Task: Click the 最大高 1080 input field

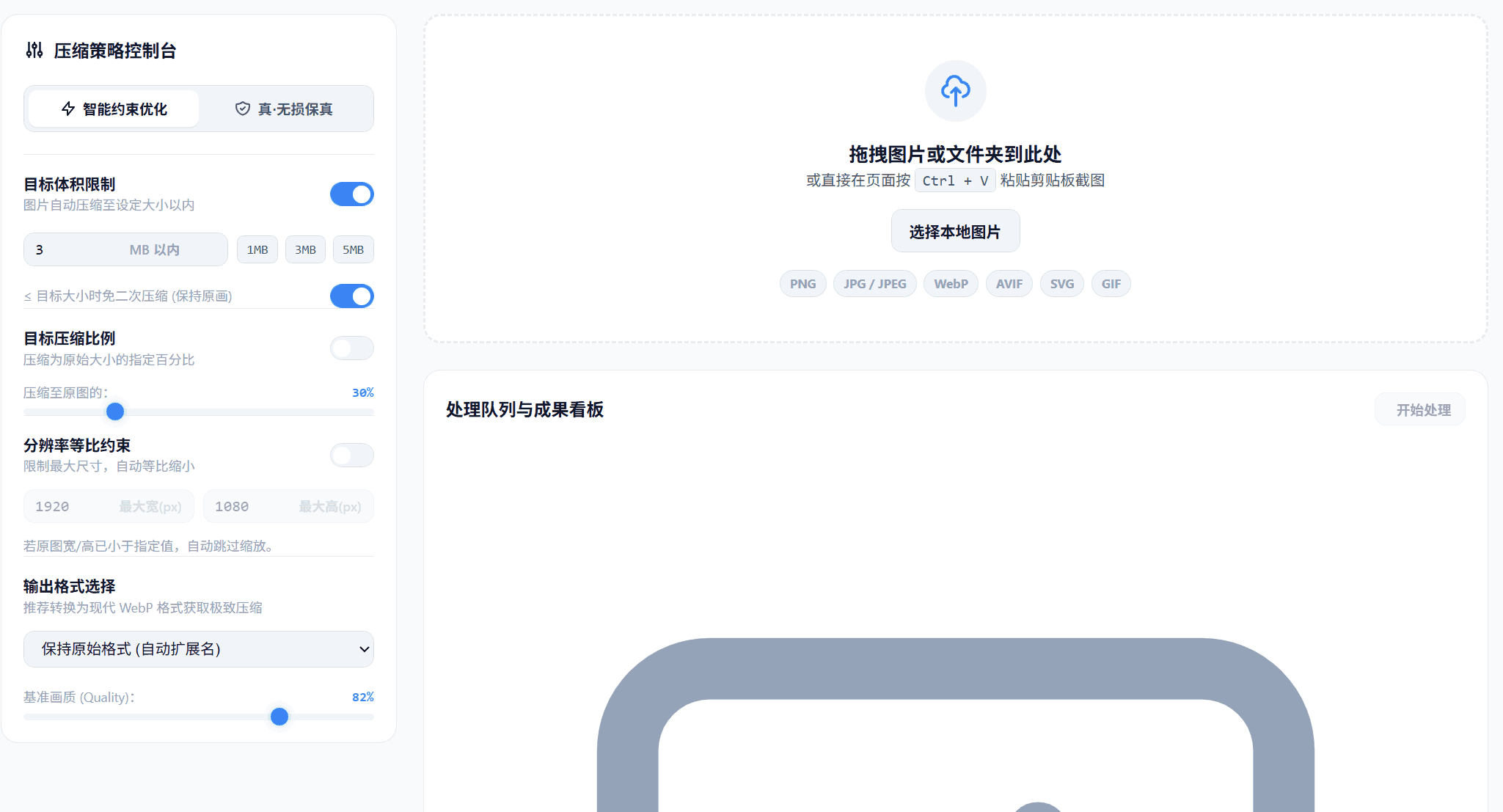Action: tap(288, 506)
